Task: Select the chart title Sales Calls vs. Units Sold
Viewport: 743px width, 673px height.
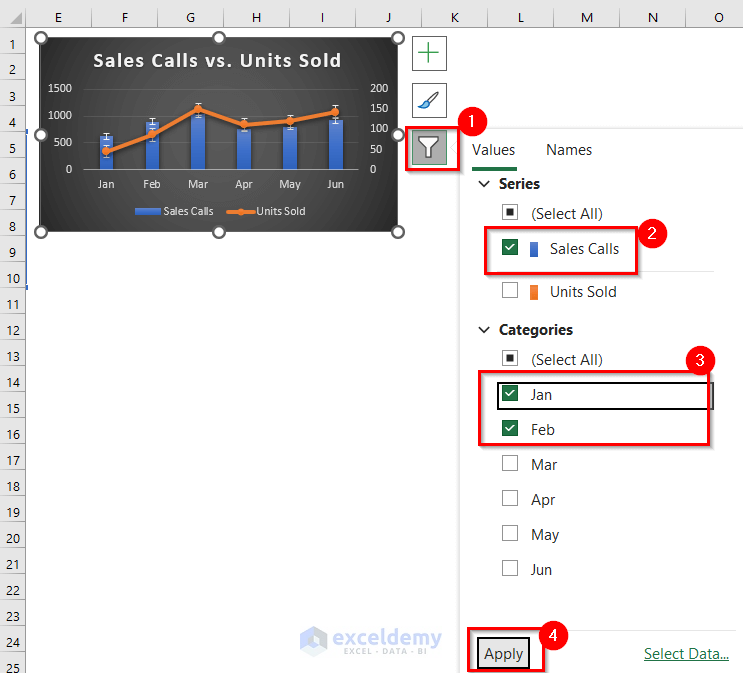Action: pyautogui.click(x=217, y=61)
